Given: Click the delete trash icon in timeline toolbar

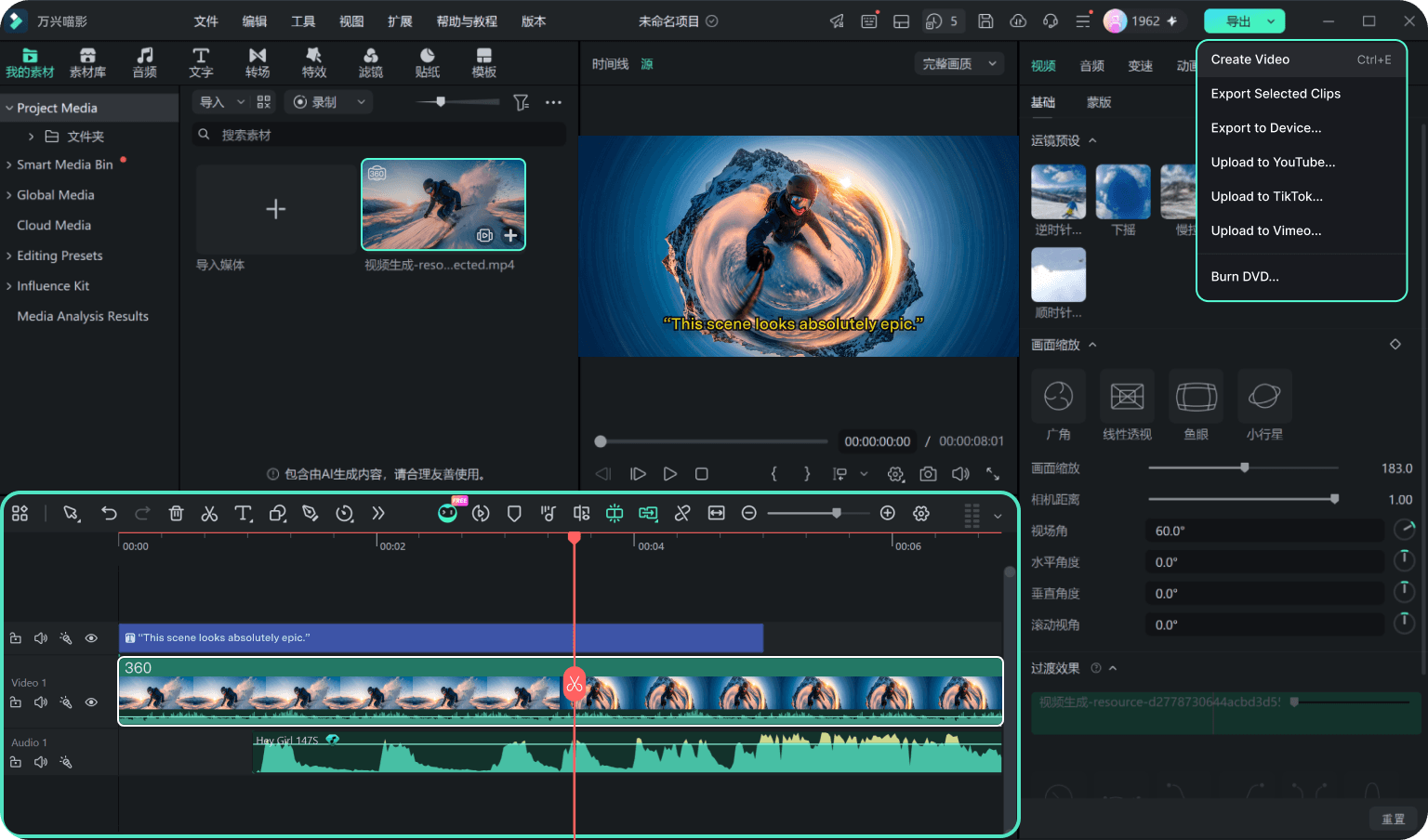Looking at the screenshot, I should [x=176, y=513].
